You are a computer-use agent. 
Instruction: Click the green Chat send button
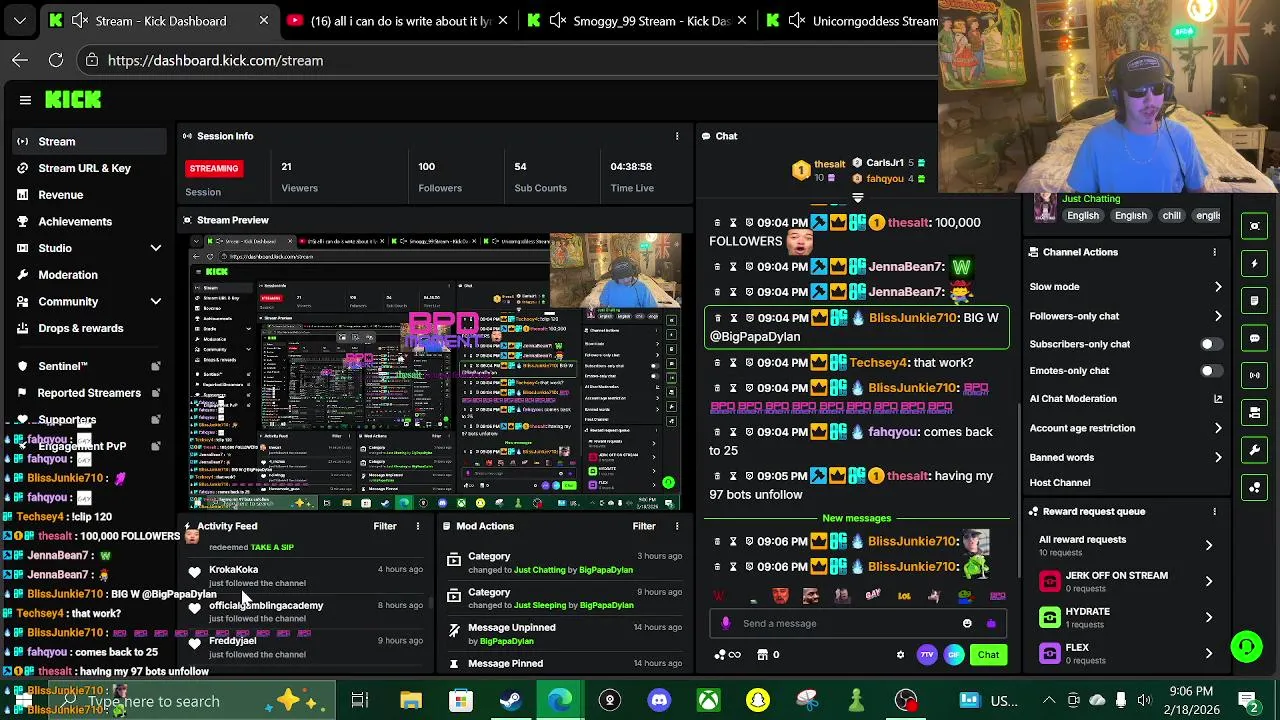point(988,655)
